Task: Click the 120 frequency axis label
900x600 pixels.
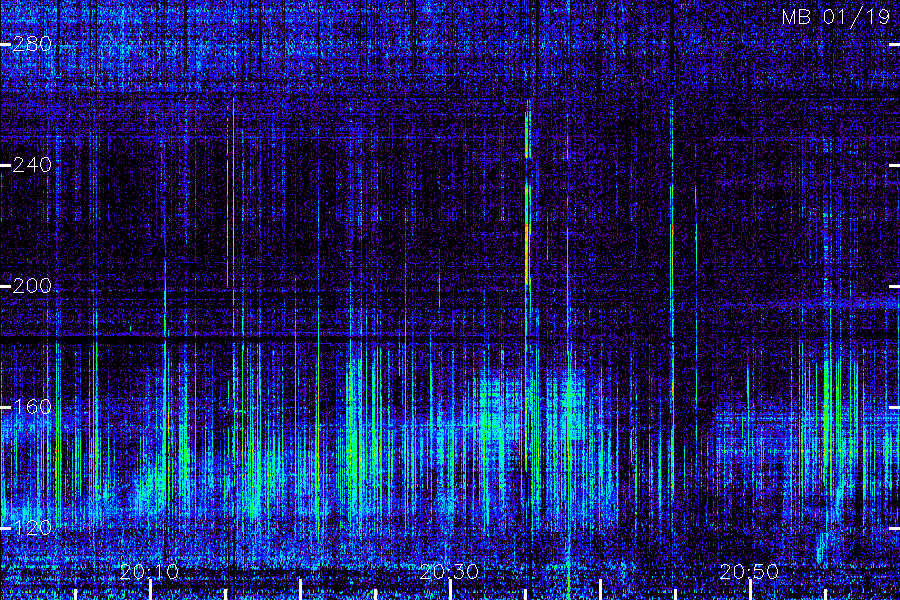Action: point(32,528)
